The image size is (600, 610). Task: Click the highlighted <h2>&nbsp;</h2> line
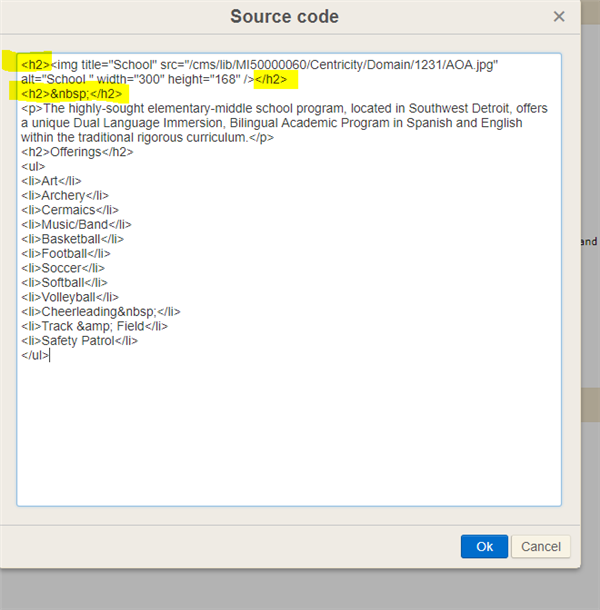pos(71,94)
